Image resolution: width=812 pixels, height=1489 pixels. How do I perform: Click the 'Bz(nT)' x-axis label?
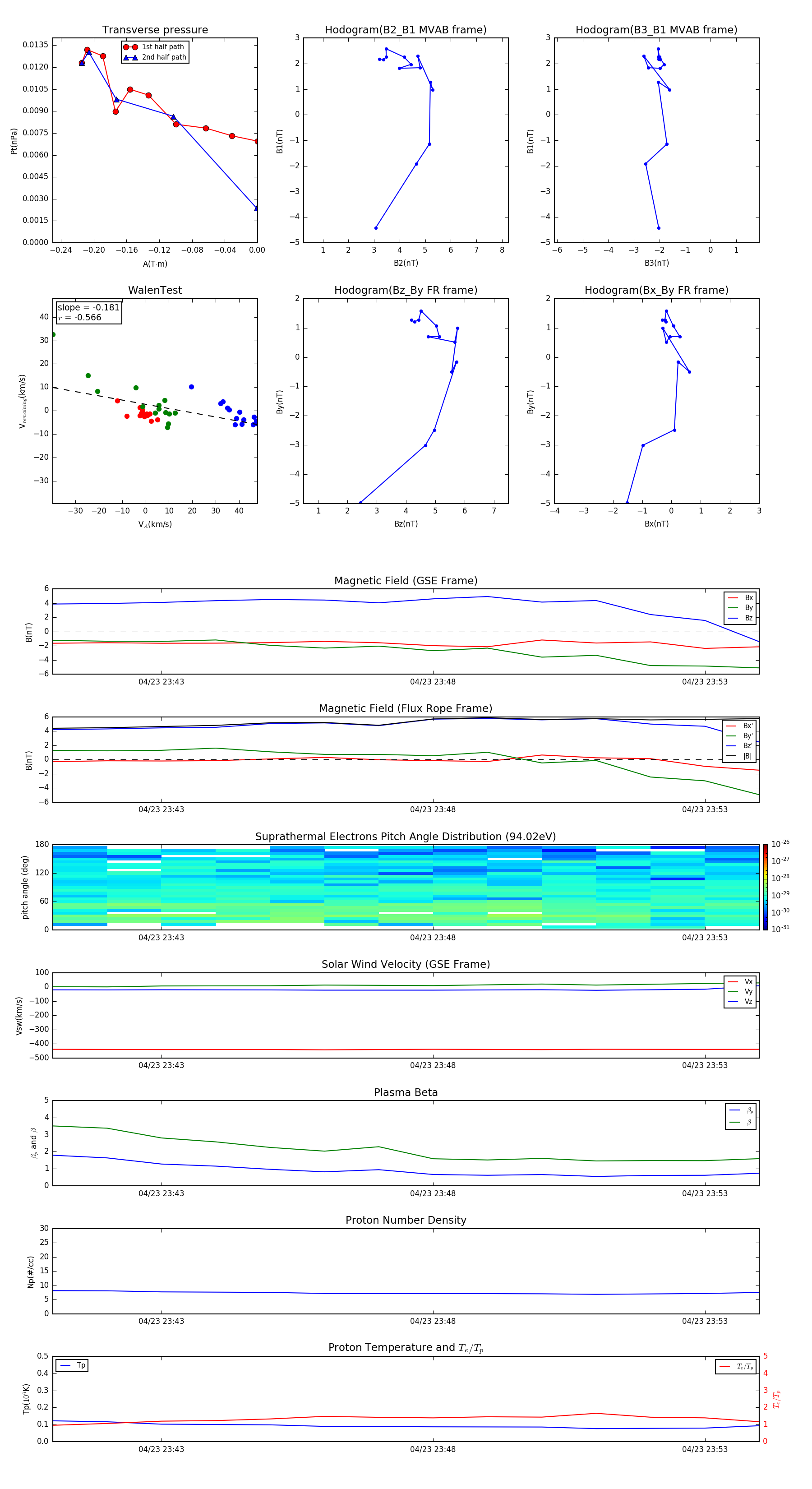(406, 524)
